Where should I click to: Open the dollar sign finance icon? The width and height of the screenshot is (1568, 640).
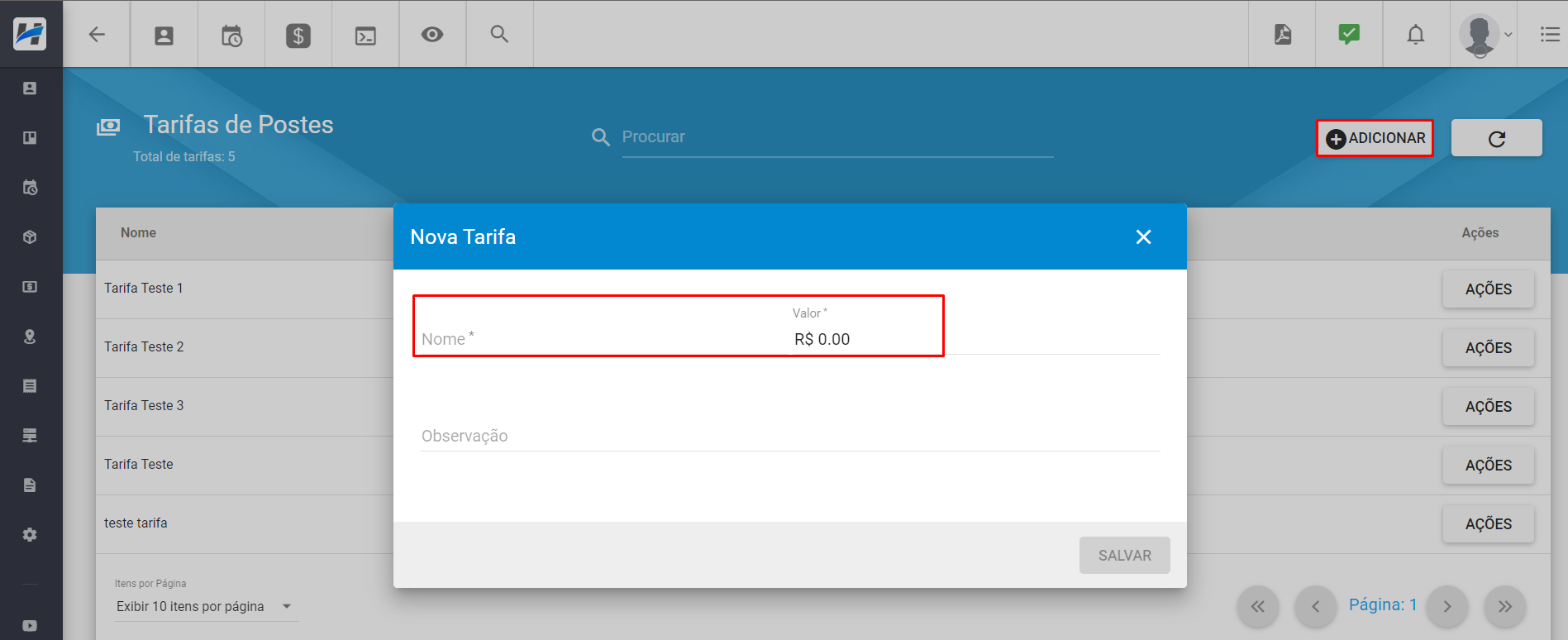click(x=298, y=35)
